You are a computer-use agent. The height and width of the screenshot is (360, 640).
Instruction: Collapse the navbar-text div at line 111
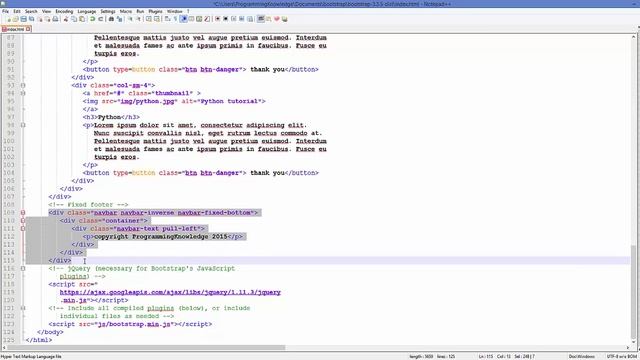(x=23, y=229)
